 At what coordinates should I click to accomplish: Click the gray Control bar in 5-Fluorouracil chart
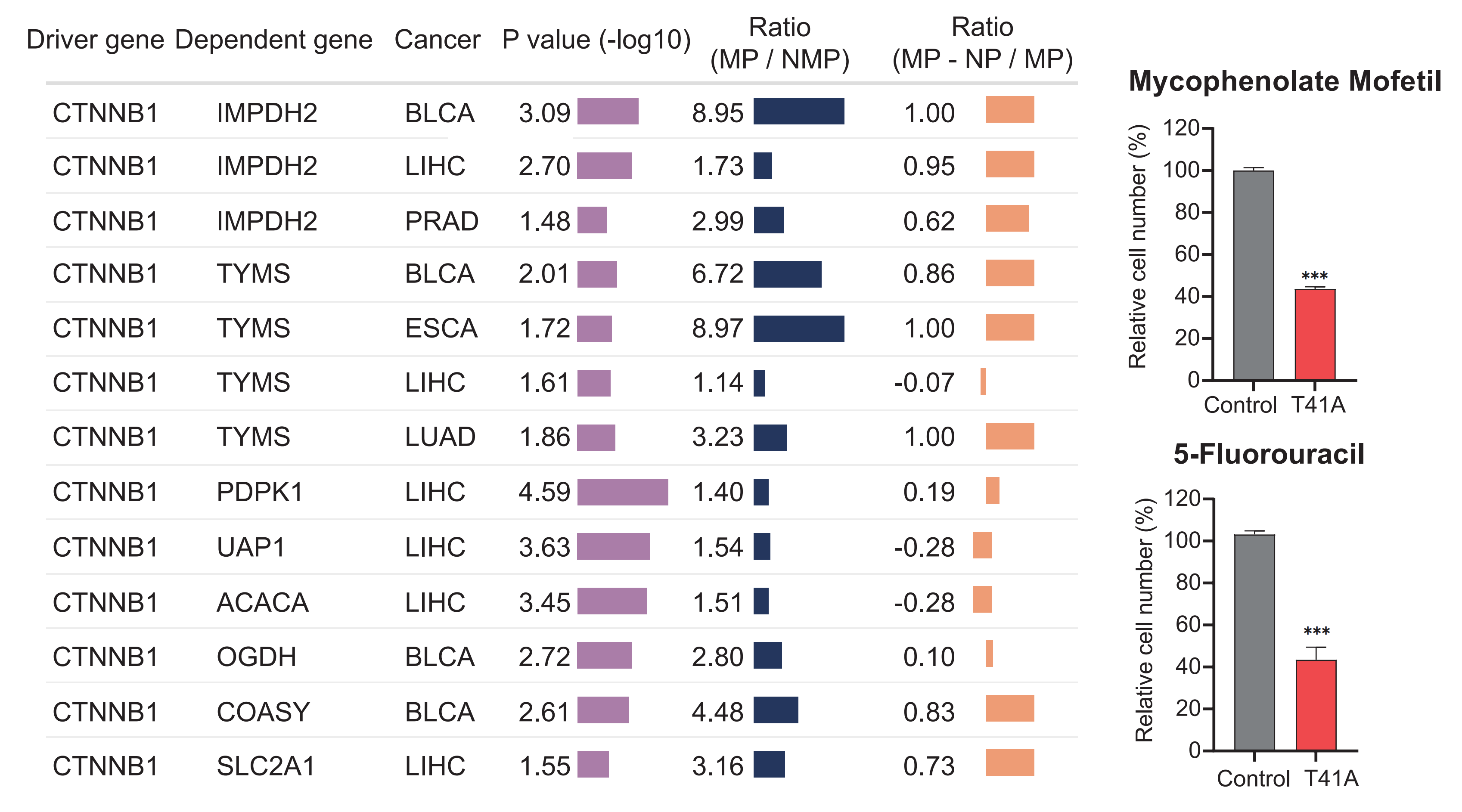tap(1254, 642)
